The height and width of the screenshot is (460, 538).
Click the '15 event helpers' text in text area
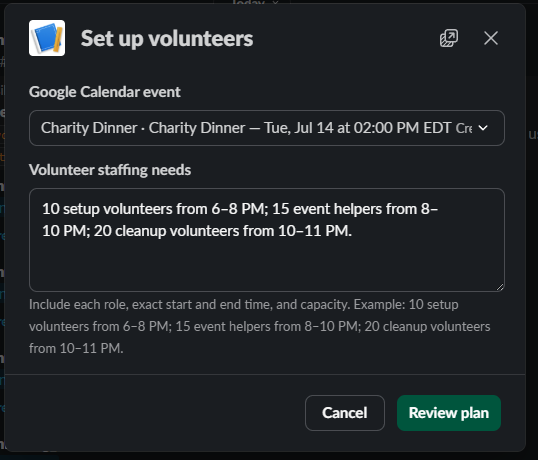[x=327, y=209]
